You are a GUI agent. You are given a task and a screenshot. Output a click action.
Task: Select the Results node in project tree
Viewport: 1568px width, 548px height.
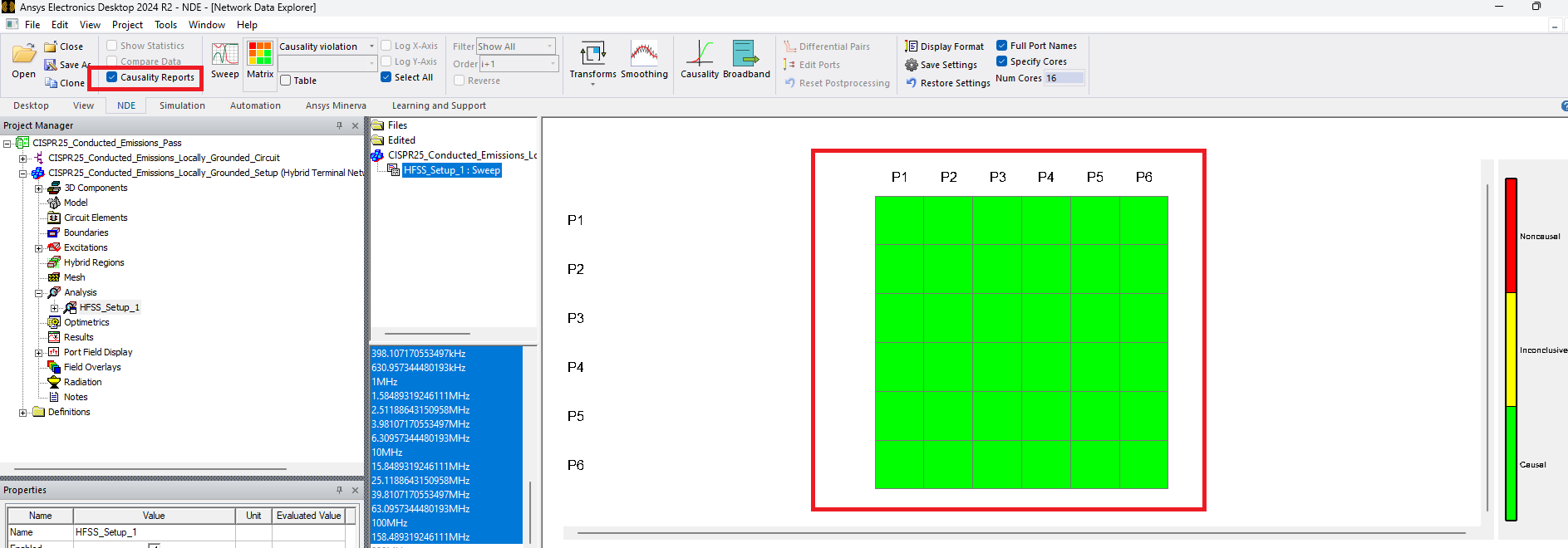(78, 337)
